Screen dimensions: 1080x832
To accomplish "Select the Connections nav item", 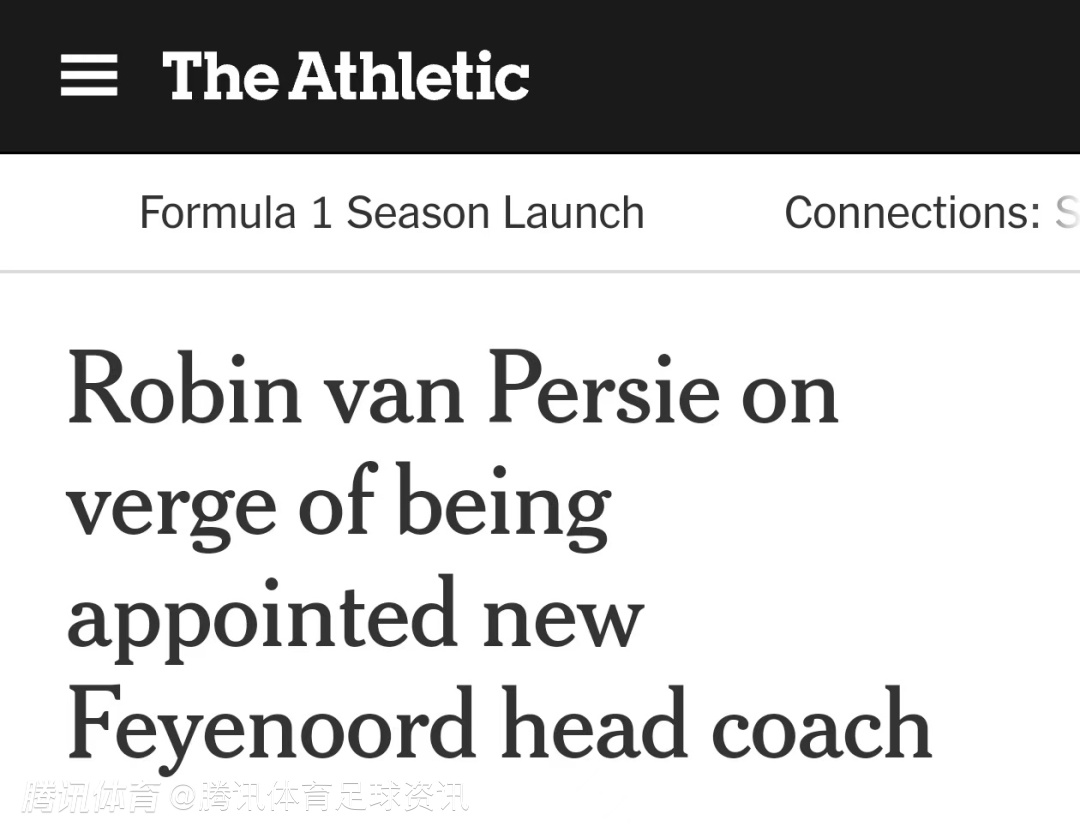I will point(912,213).
